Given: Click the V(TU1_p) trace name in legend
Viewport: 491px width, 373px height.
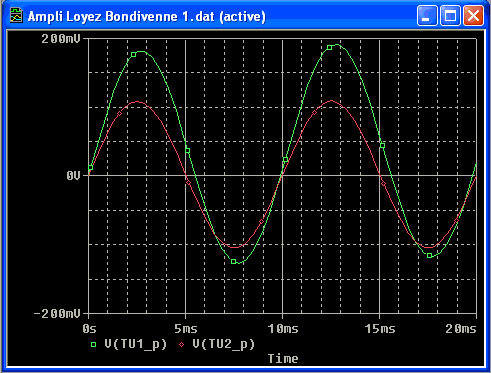Looking at the screenshot, I should coord(135,344).
